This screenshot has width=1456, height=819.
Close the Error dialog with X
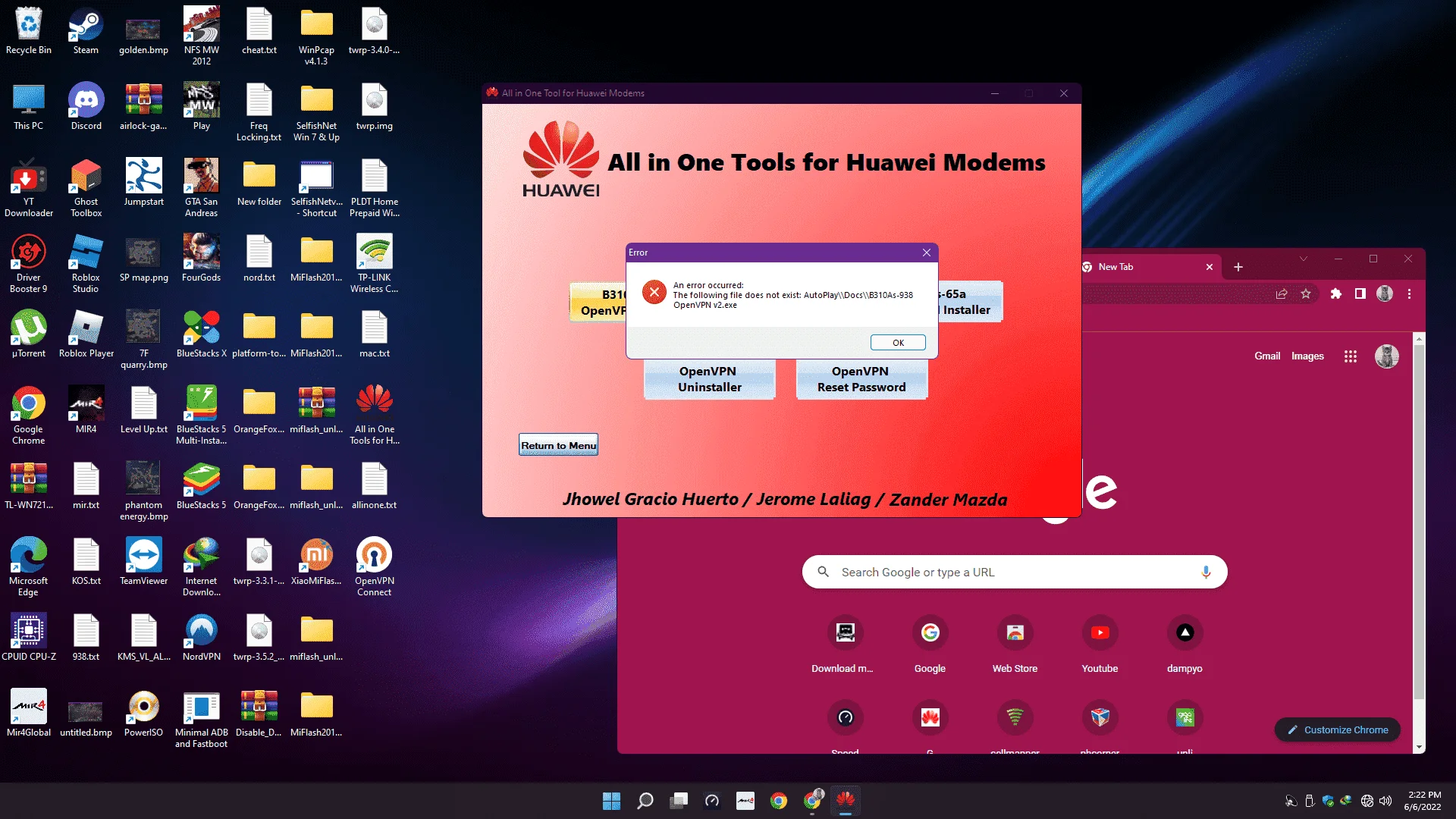tap(927, 253)
